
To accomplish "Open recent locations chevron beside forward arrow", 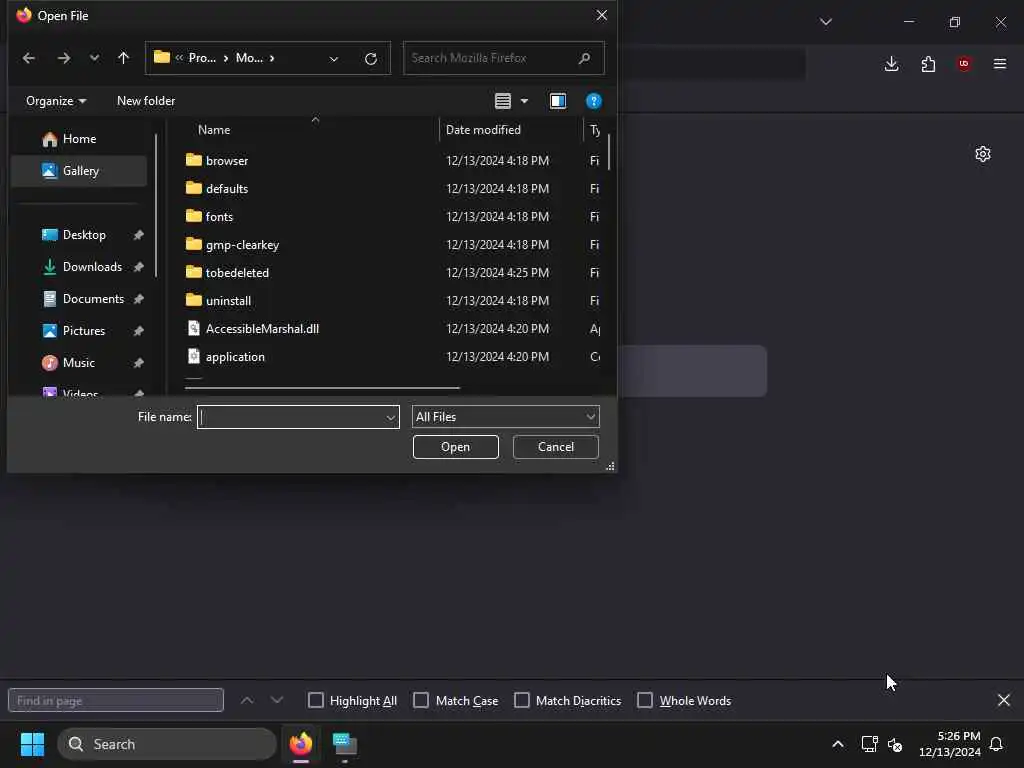I will click(95, 58).
